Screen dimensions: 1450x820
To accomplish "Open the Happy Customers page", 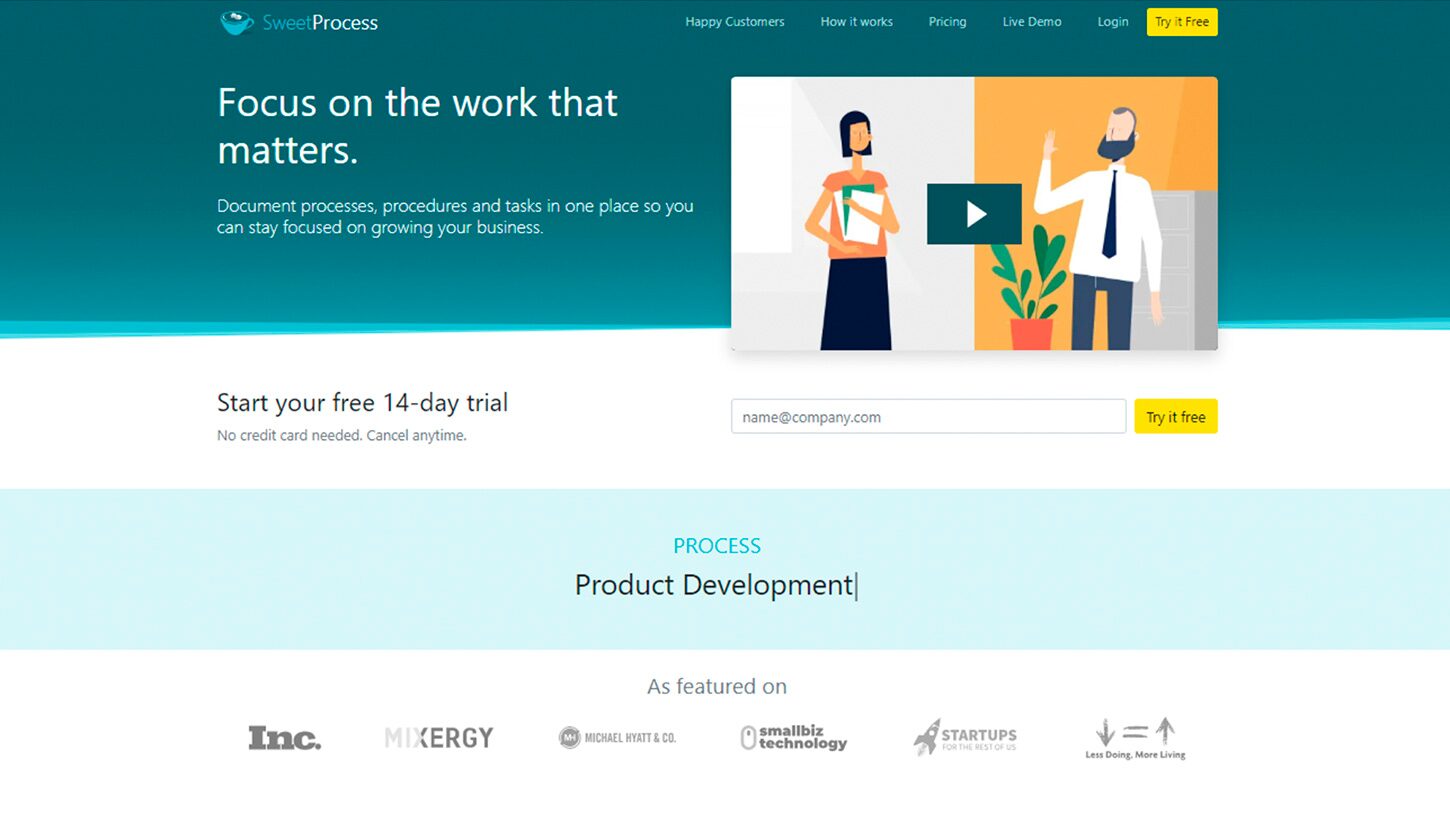I will [x=734, y=22].
